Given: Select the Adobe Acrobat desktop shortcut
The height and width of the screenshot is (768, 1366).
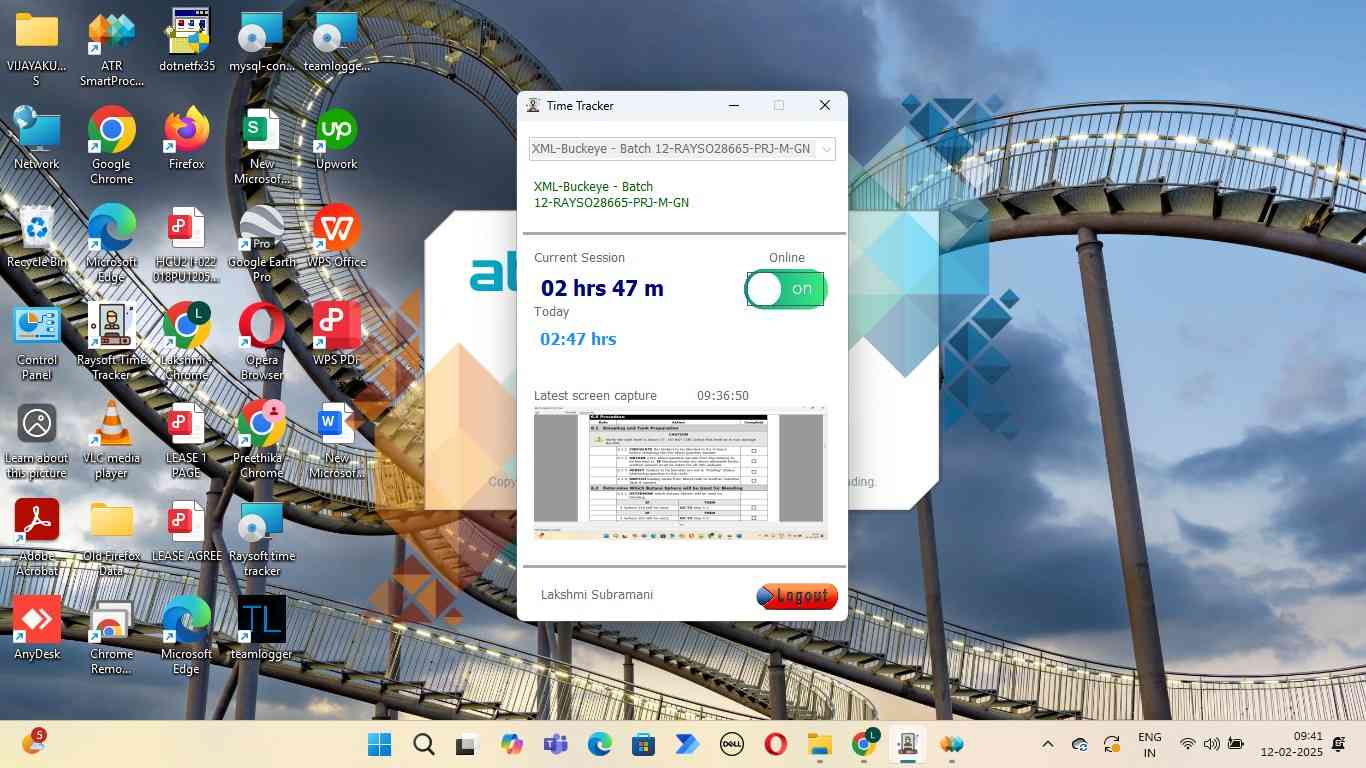Looking at the screenshot, I should click(x=37, y=539).
